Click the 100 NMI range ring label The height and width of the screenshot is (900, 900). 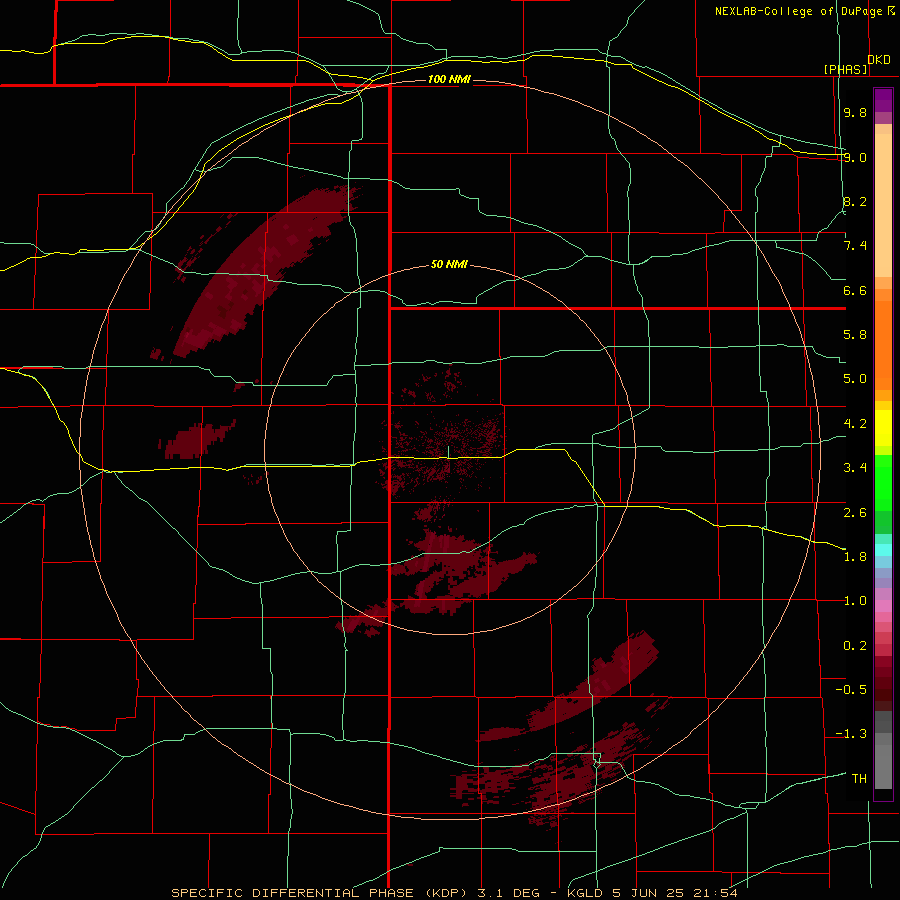tap(449, 79)
